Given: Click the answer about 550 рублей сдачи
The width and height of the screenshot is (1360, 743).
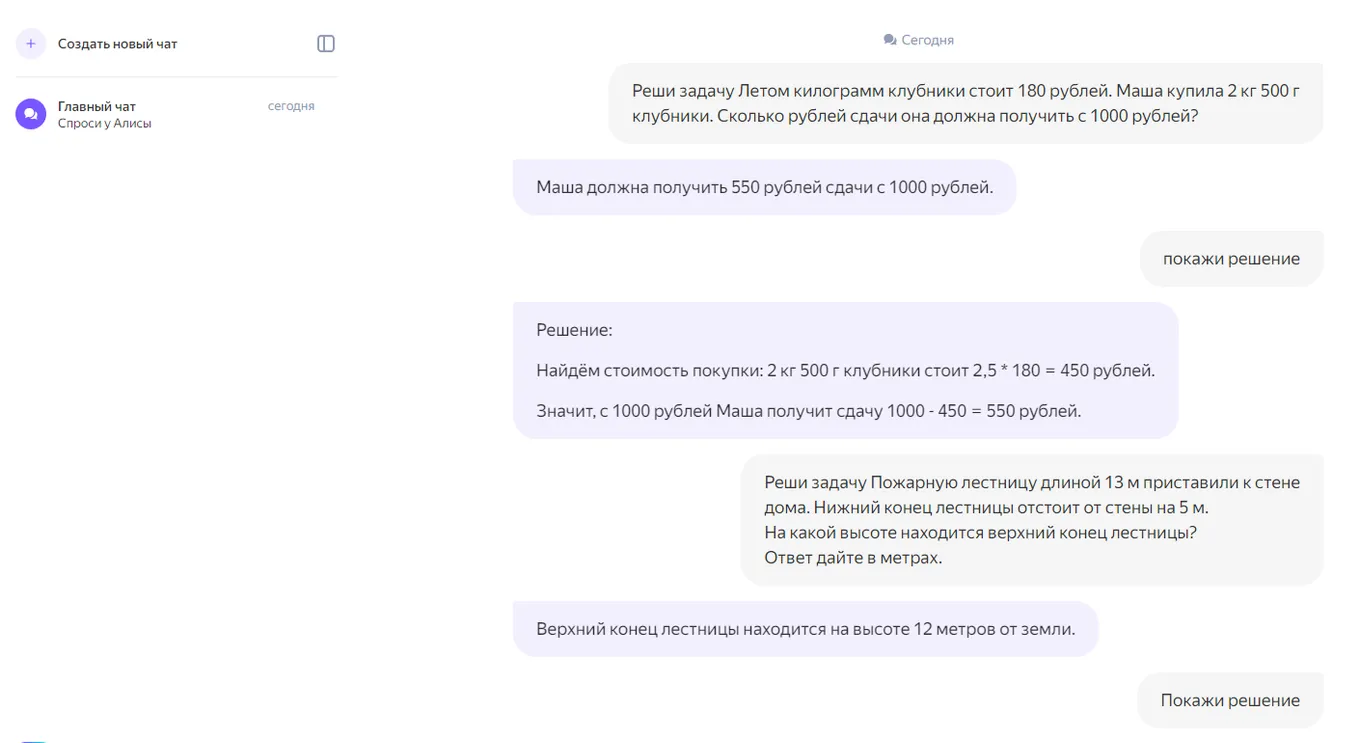Looking at the screenshot, I should point(765,187).
